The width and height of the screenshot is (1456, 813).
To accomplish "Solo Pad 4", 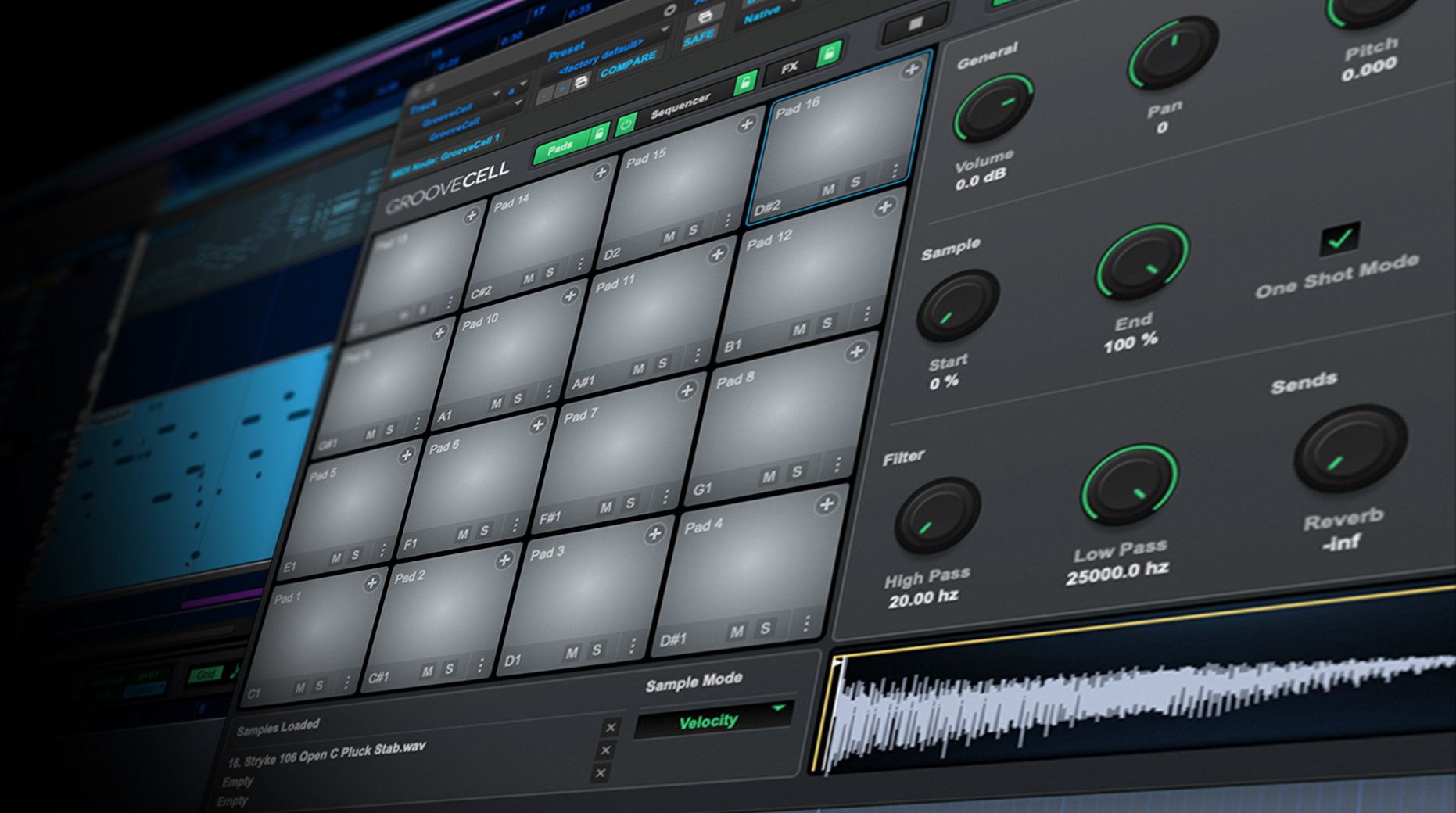I will pos(766,627).
